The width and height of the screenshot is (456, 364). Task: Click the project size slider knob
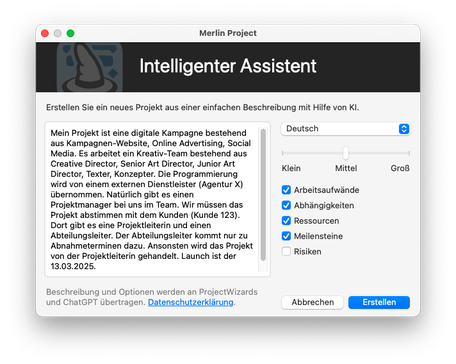point(346,153)
